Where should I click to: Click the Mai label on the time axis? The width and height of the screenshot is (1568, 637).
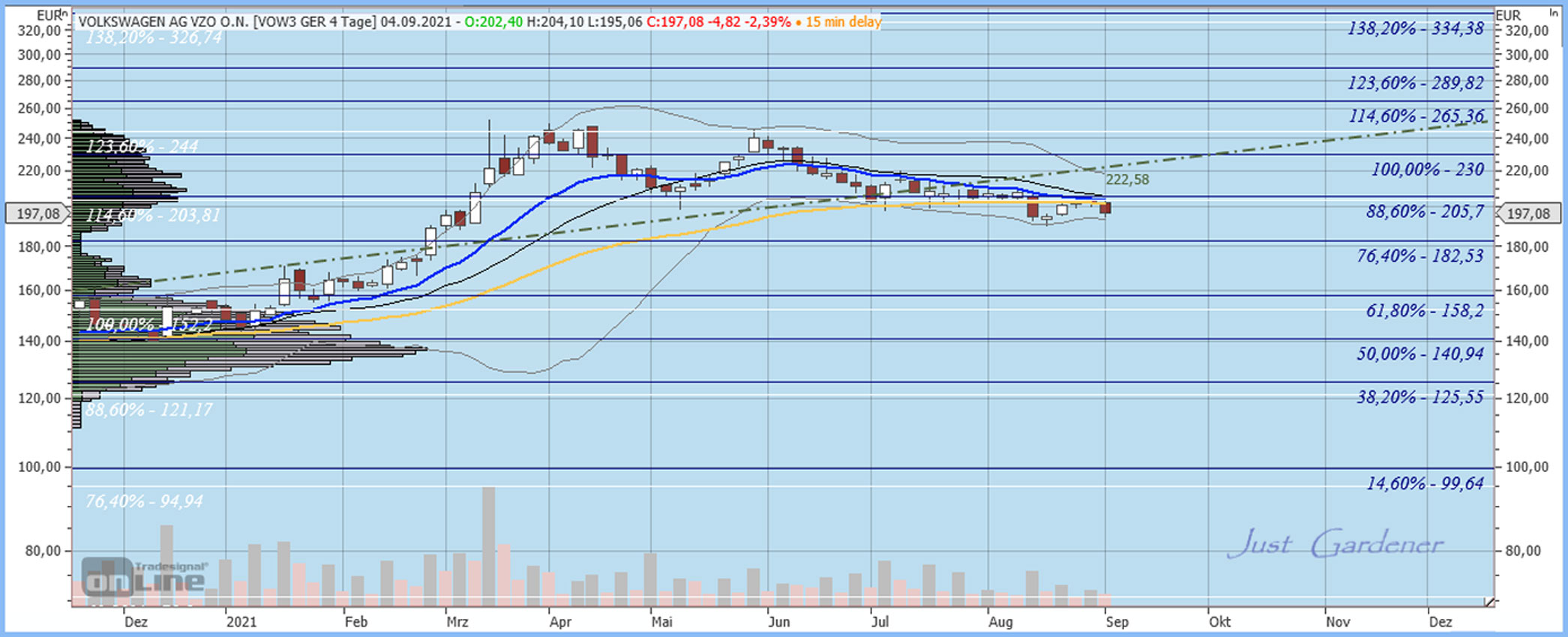[661, 621]
